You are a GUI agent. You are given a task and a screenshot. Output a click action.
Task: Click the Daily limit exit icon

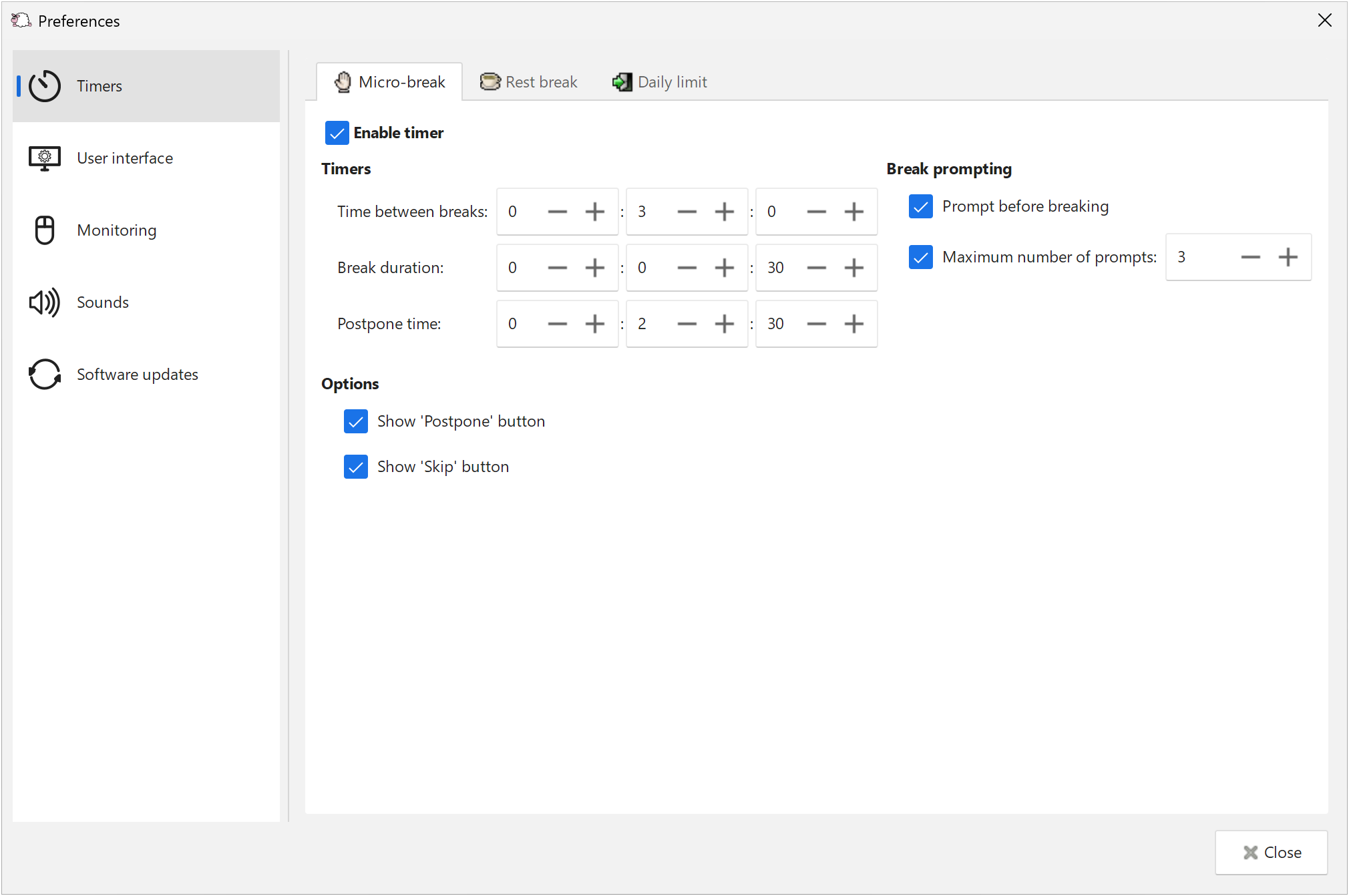(622, 82)
